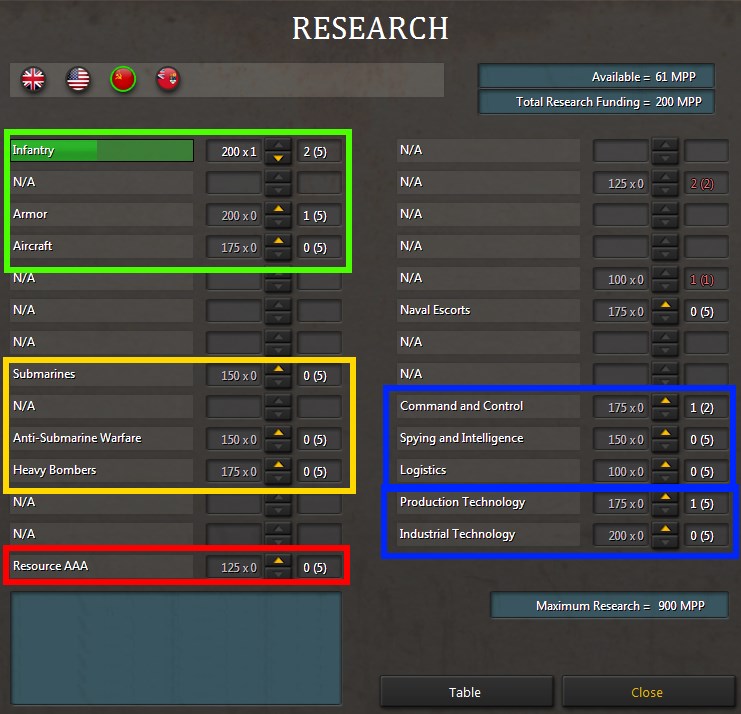Click the Industrial Technology cost 200 x 0

tap(621, 535)
